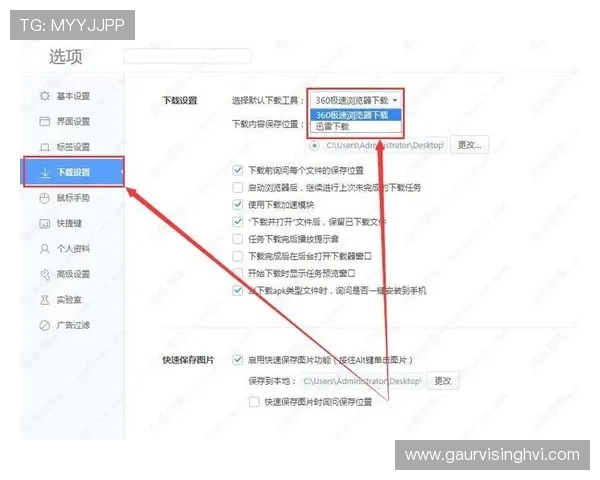Click the 广告过滤 block icon

point(45,325)
